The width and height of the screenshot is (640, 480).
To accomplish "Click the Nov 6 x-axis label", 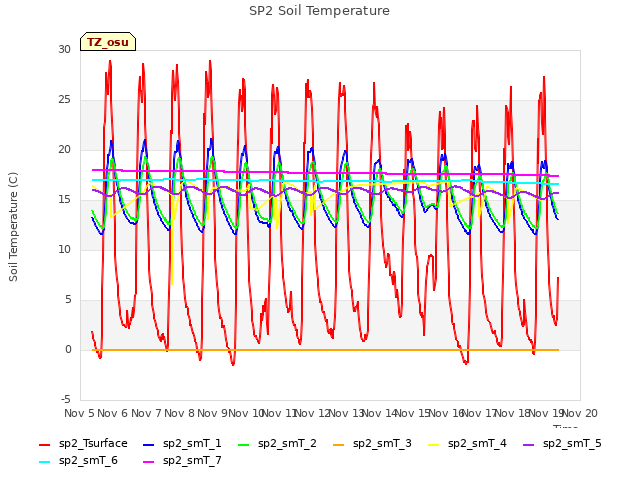I will click(113, 413).
